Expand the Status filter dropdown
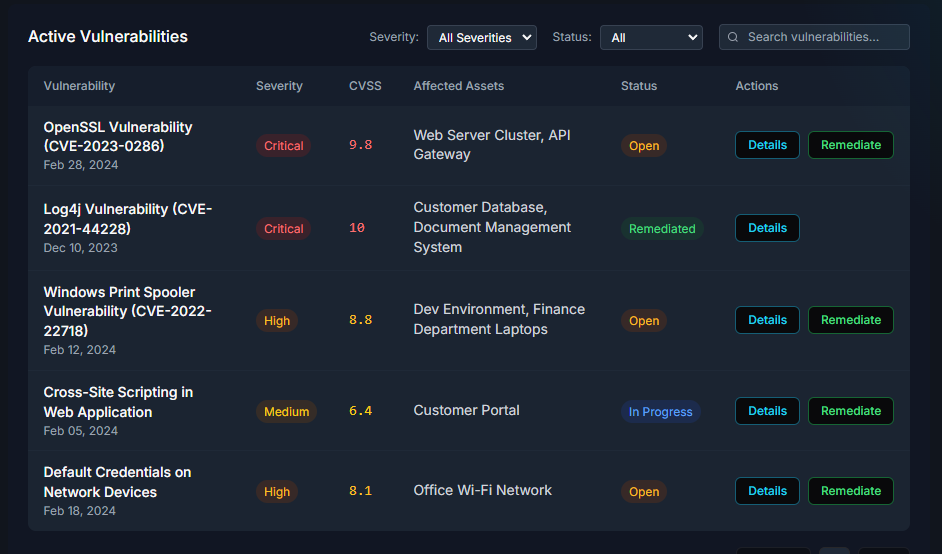Screen dimensions: 942x554 (651, 37)
